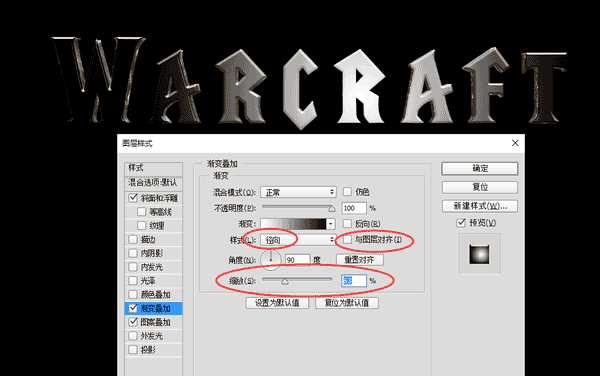Click the angle dial control
Viewport: 600px width, 376px height.
coord(271,260)
